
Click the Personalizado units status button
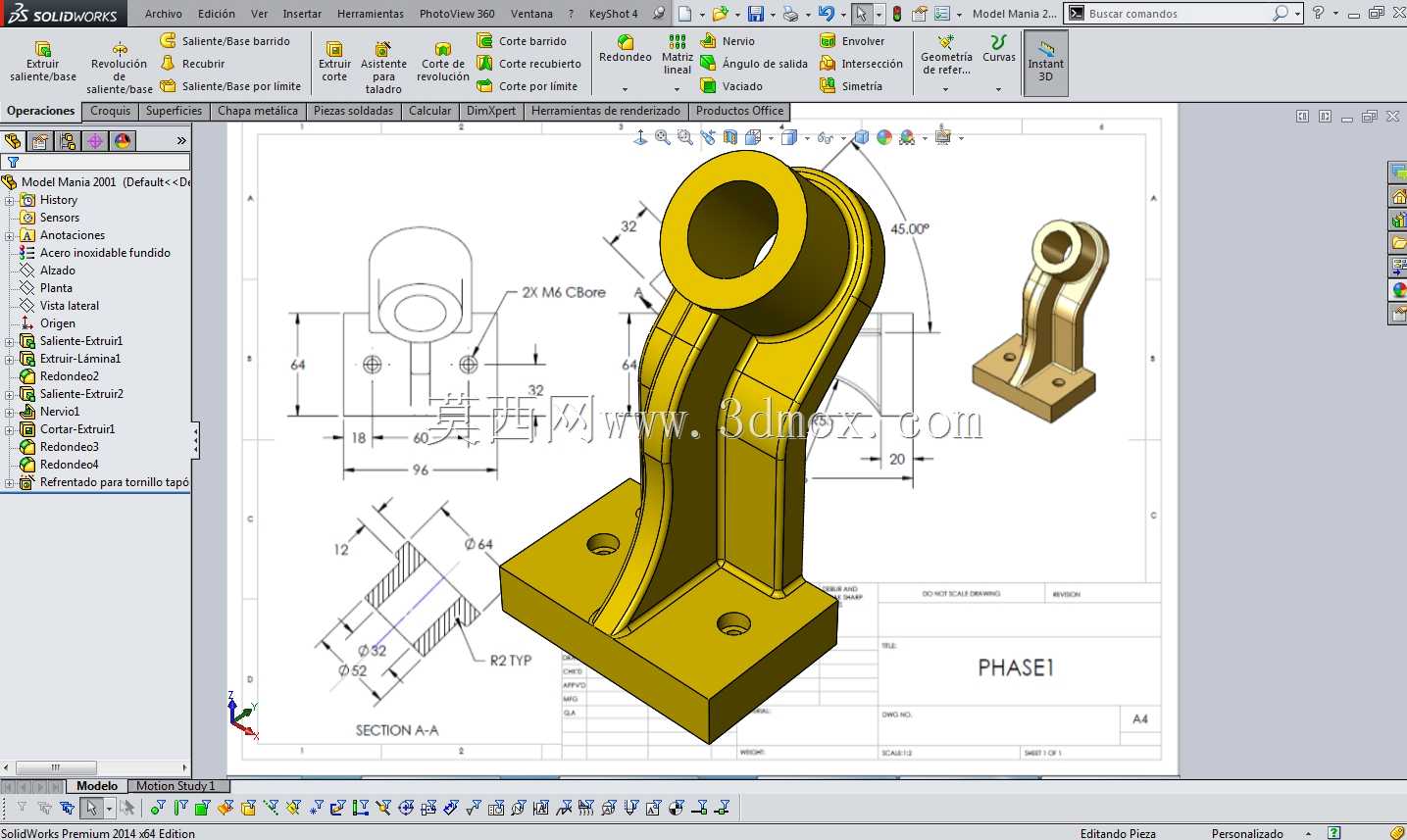pyautogui.click(x=1247, y=833)
